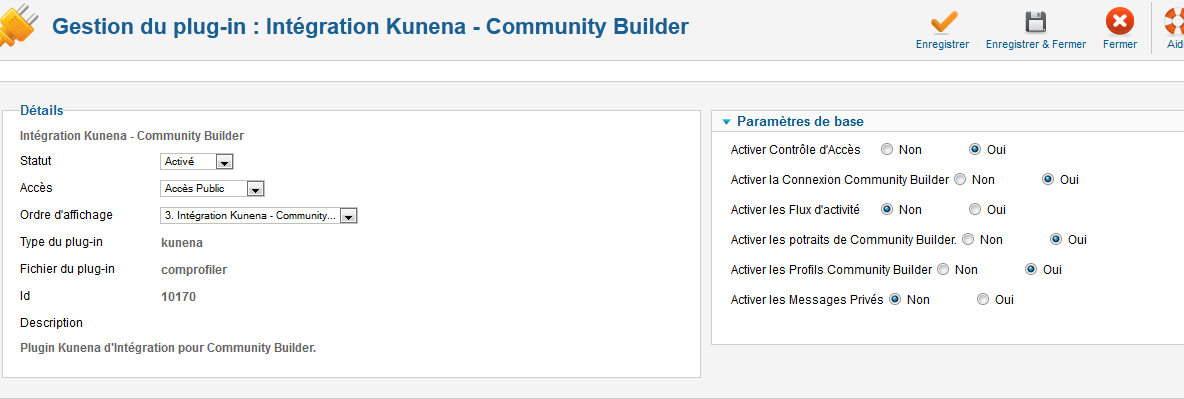Click the Fermer text label

(x=1120, y=45)
